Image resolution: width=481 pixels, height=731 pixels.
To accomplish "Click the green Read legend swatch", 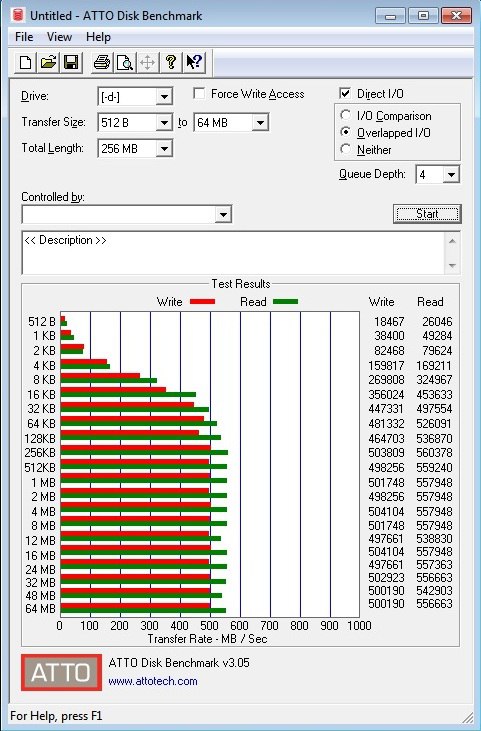I will [x=285, y=302].
